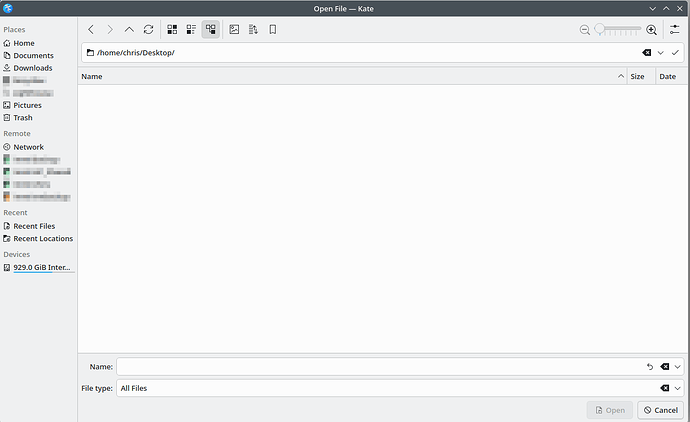Screen dimensions: 690x422
Task: Toggle the detailed tree view mode
Action: pyautogui.click(x=211, y=30)
